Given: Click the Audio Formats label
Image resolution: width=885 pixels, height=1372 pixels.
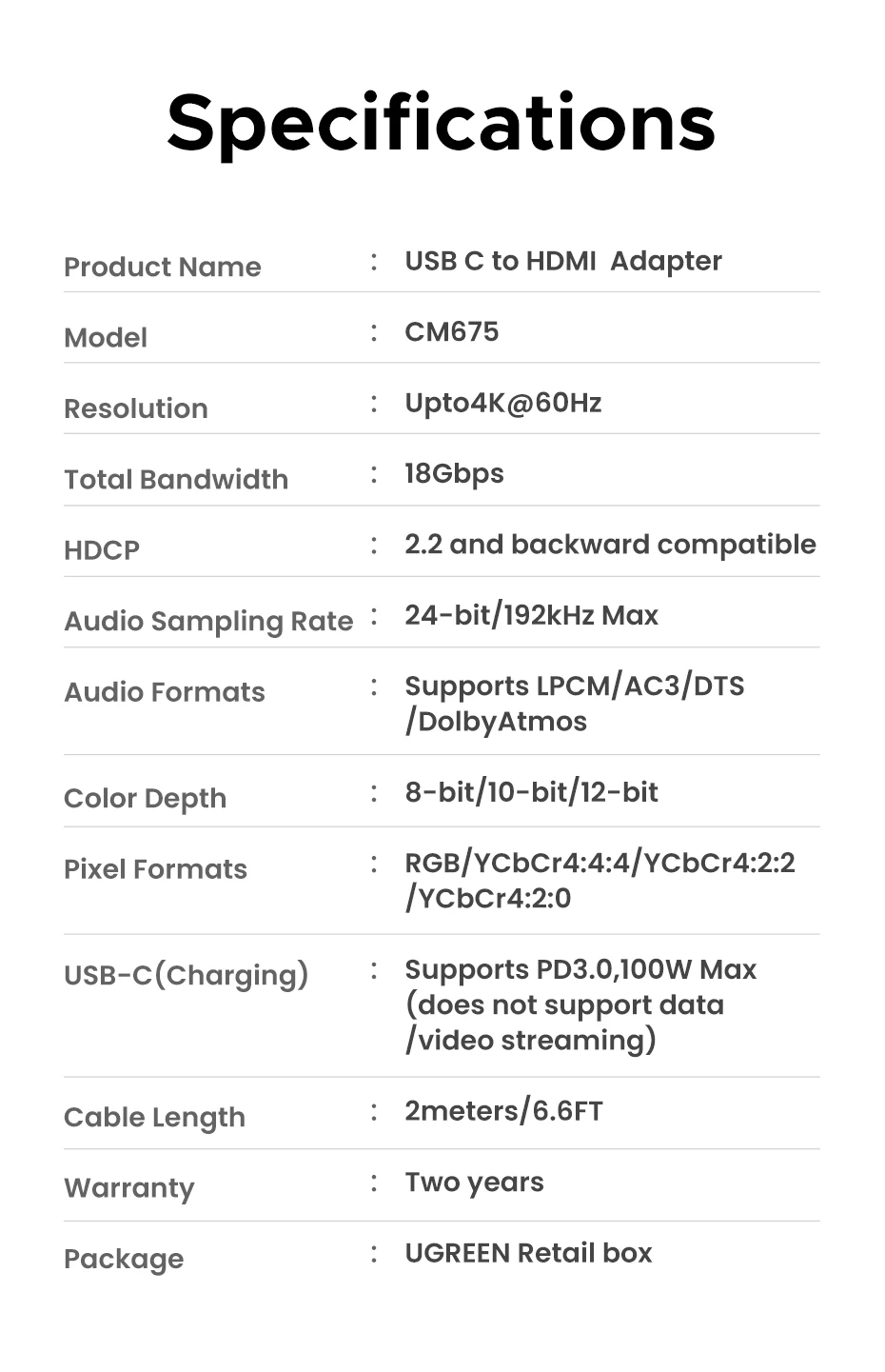Looking at the screenshot, I should pos(165,692).
